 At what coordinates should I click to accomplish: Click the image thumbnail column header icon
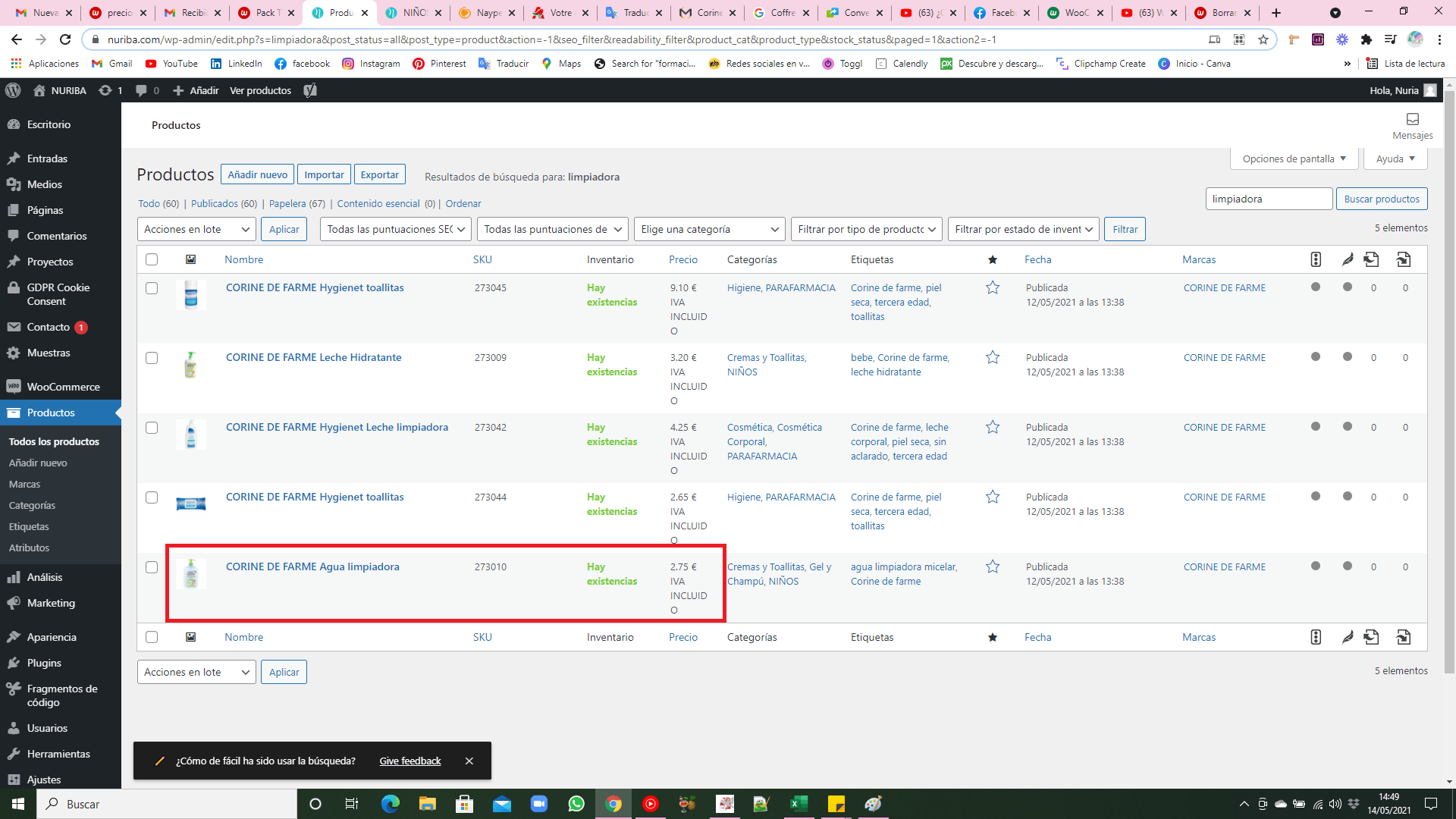tap(191, 259)
